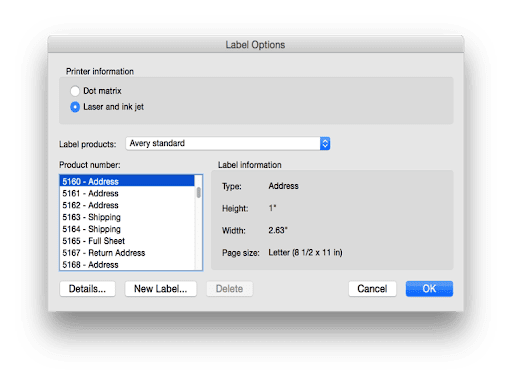Select 5168 - Address at list bottom
Screen dimensions: 512x385
coord(127,264)
